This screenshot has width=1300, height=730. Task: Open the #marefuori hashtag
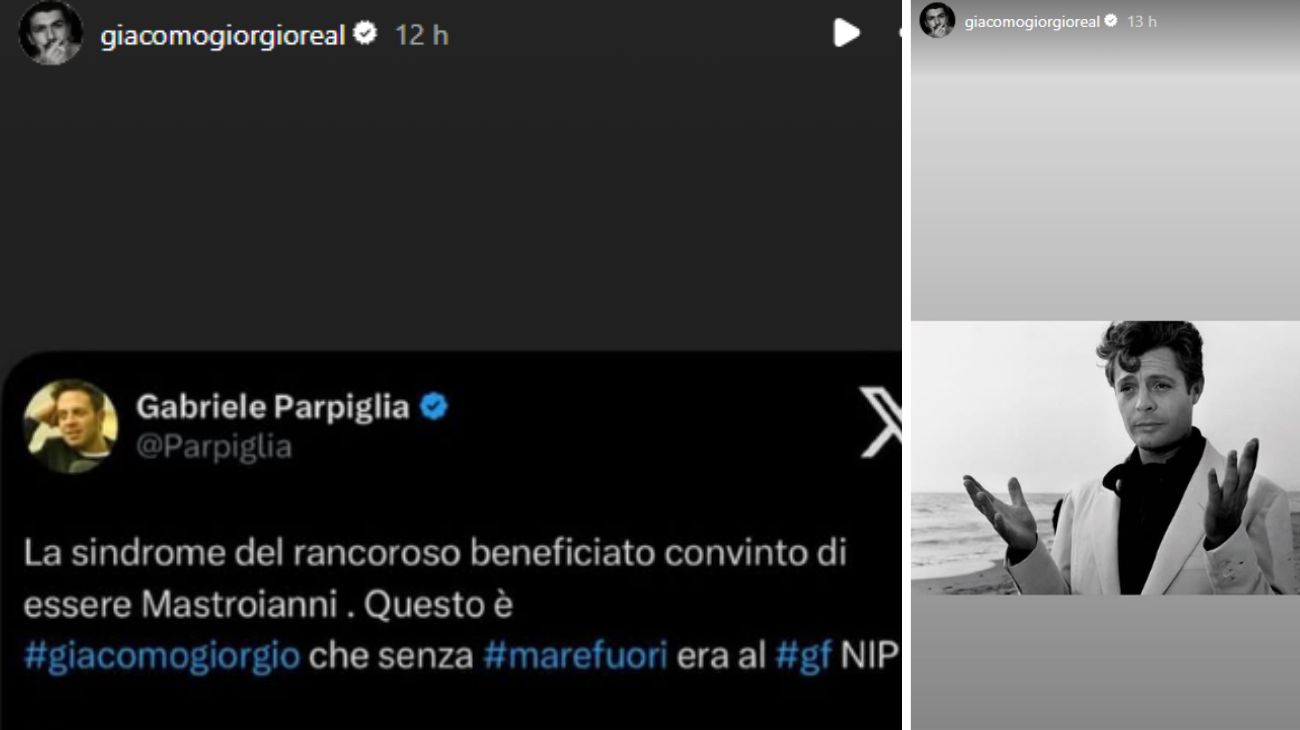coord(575,657)
